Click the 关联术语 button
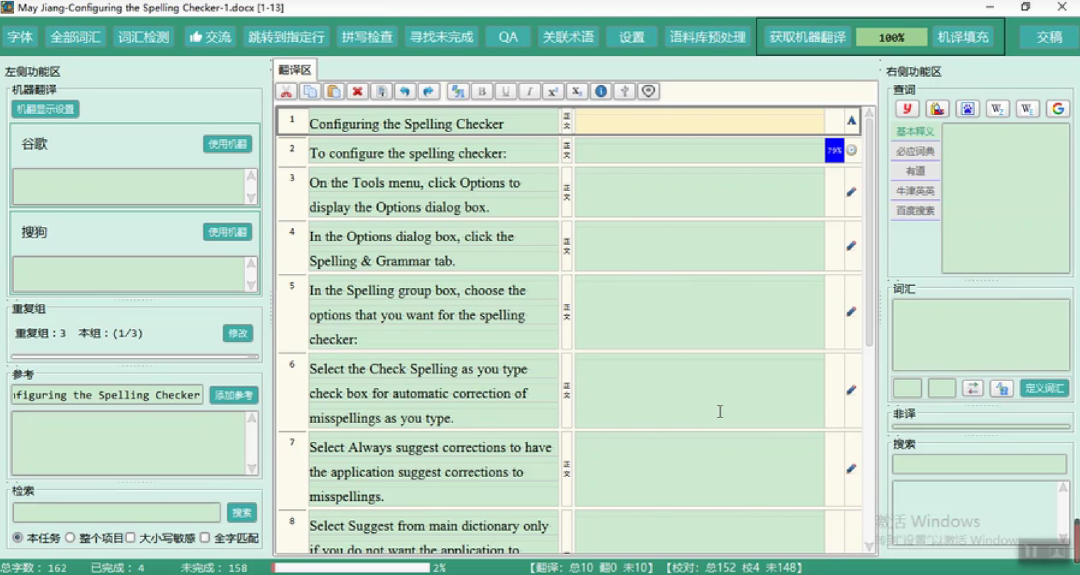Image resolution: width=1080 pixels, height=575 pixels. click(x=568, y=37)
